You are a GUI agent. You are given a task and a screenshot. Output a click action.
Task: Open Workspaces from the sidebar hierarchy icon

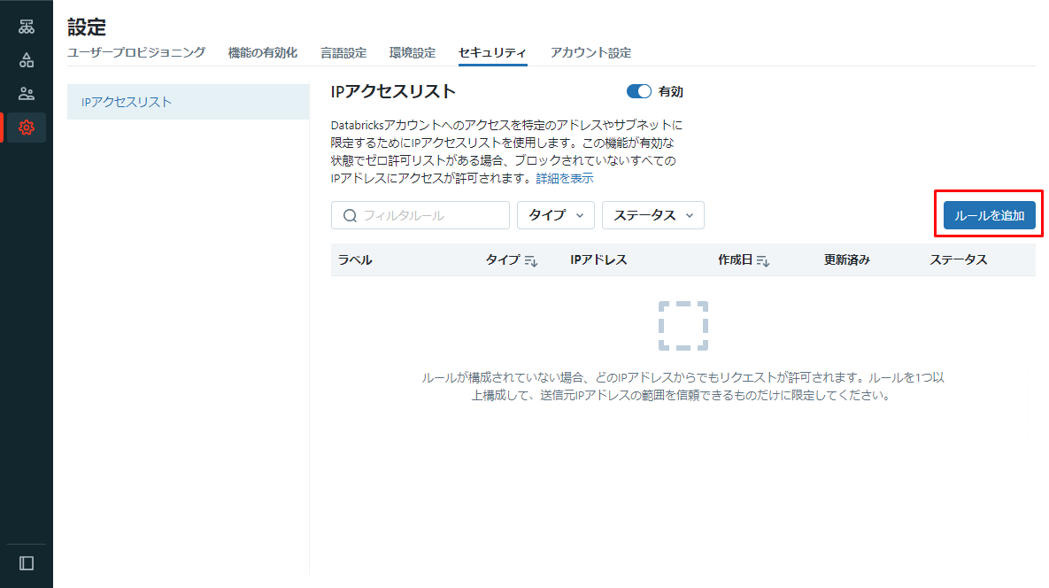(27, 27)
